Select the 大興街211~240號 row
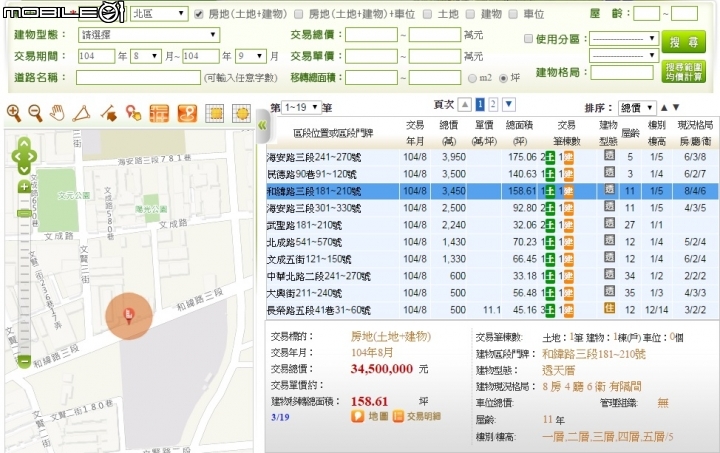This screenshot has height=453, width=720. coord(492,293)
